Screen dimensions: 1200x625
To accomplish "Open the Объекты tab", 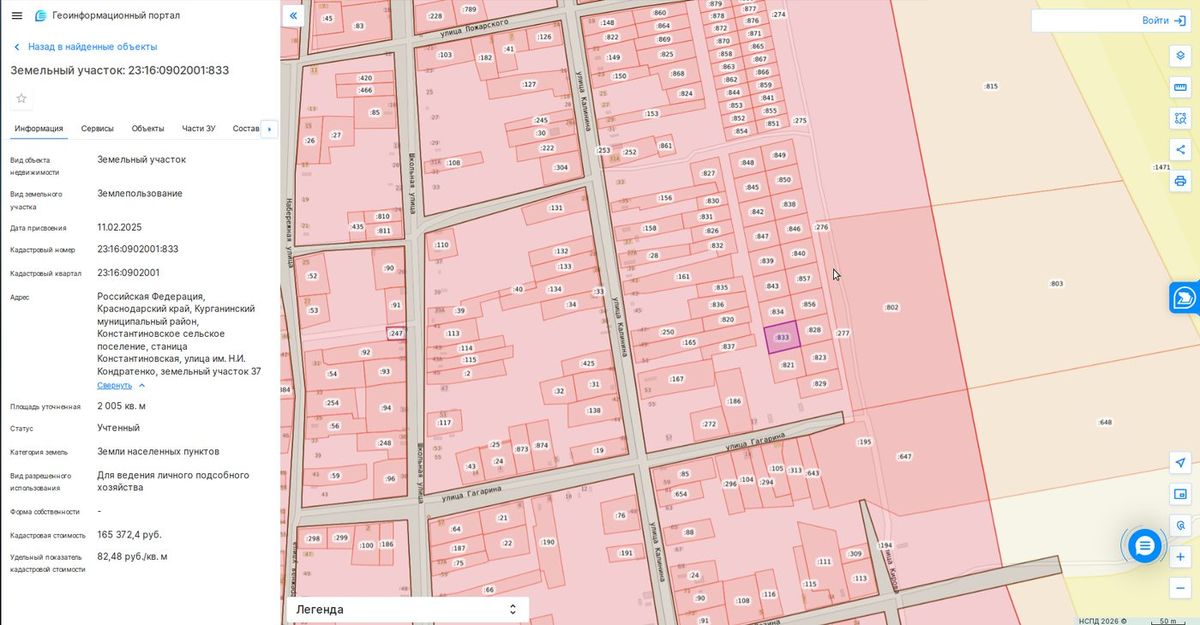I will coord(148,128).
